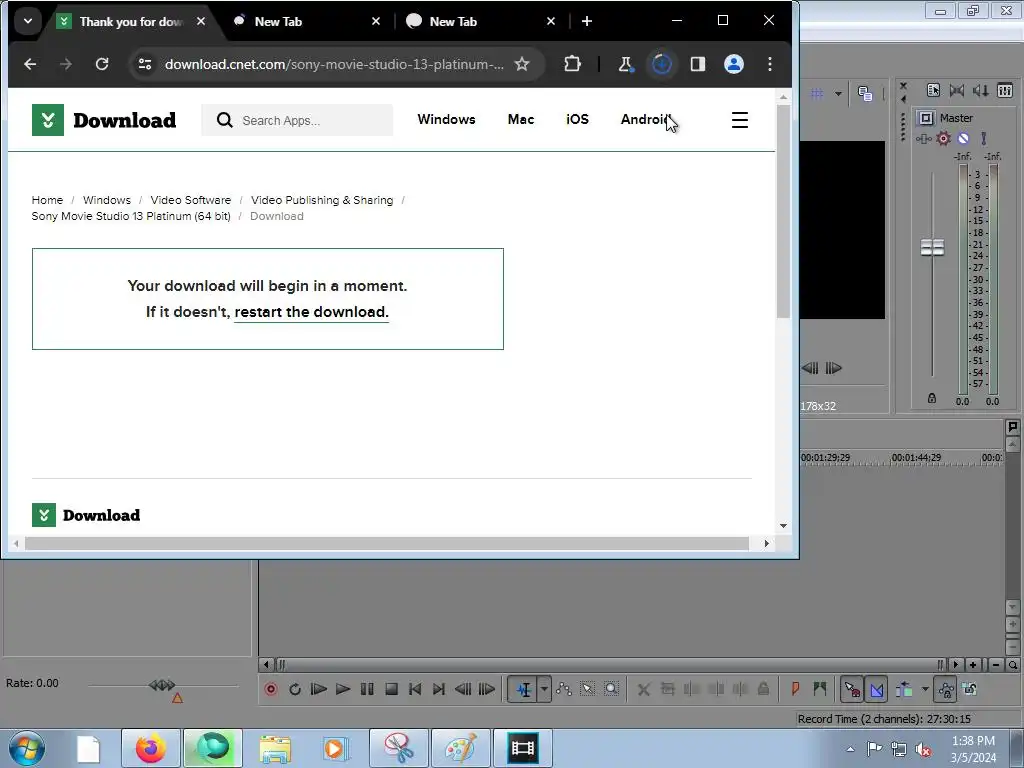Click preview next frame button
The image size is (1024, 768).
[x=833, y=368]
